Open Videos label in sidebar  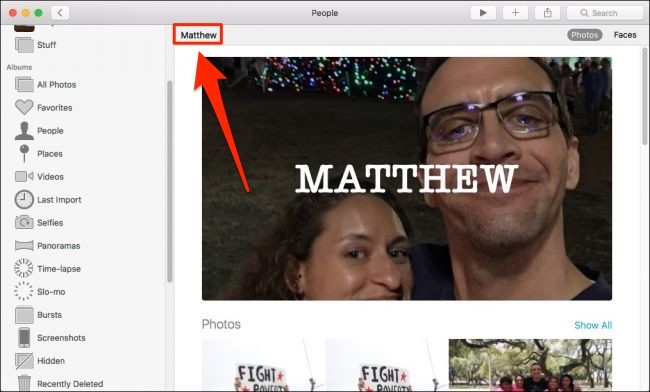pos(51,177)
